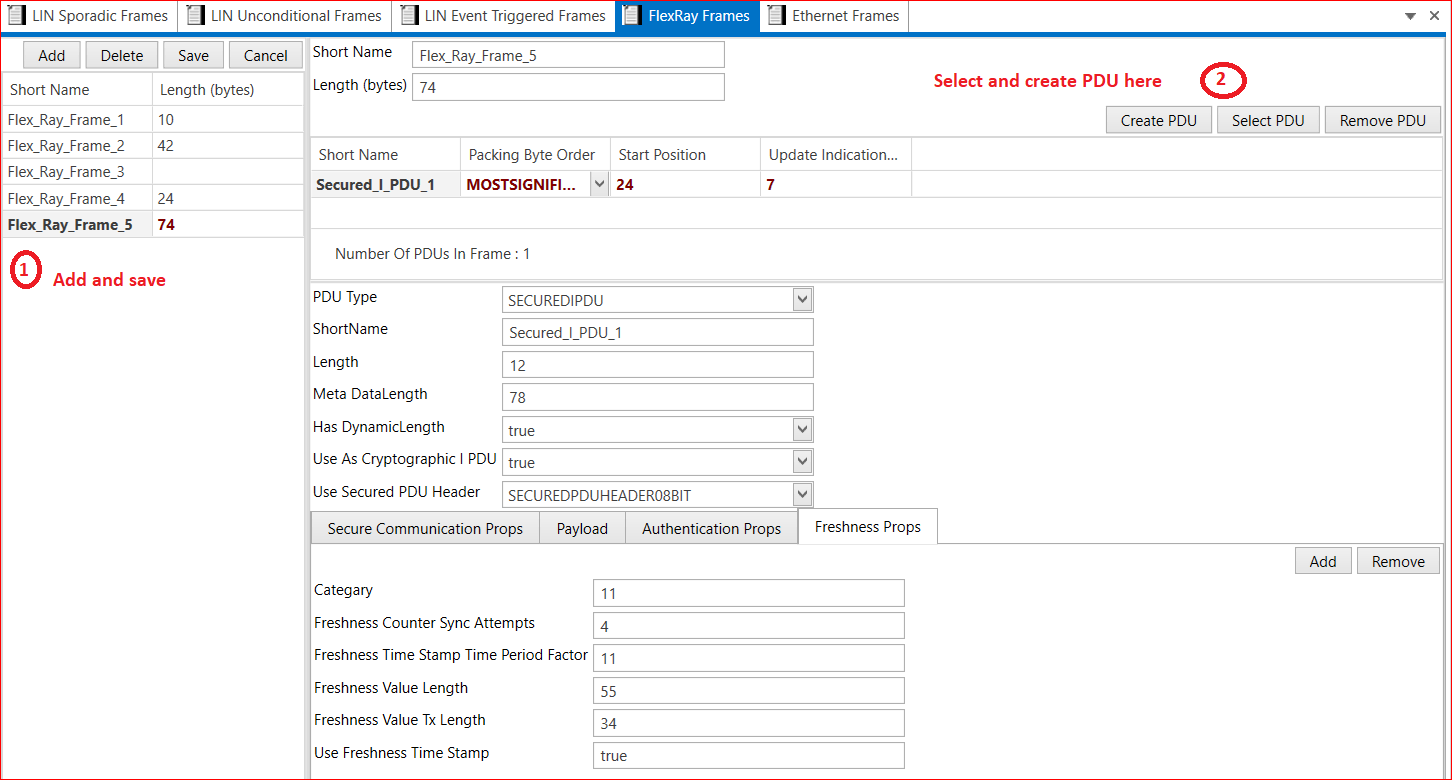Open Use As Cryptographic I PDU dropdown
The width and height of the screenshot is (1452, 780).
tap(802, 461)
